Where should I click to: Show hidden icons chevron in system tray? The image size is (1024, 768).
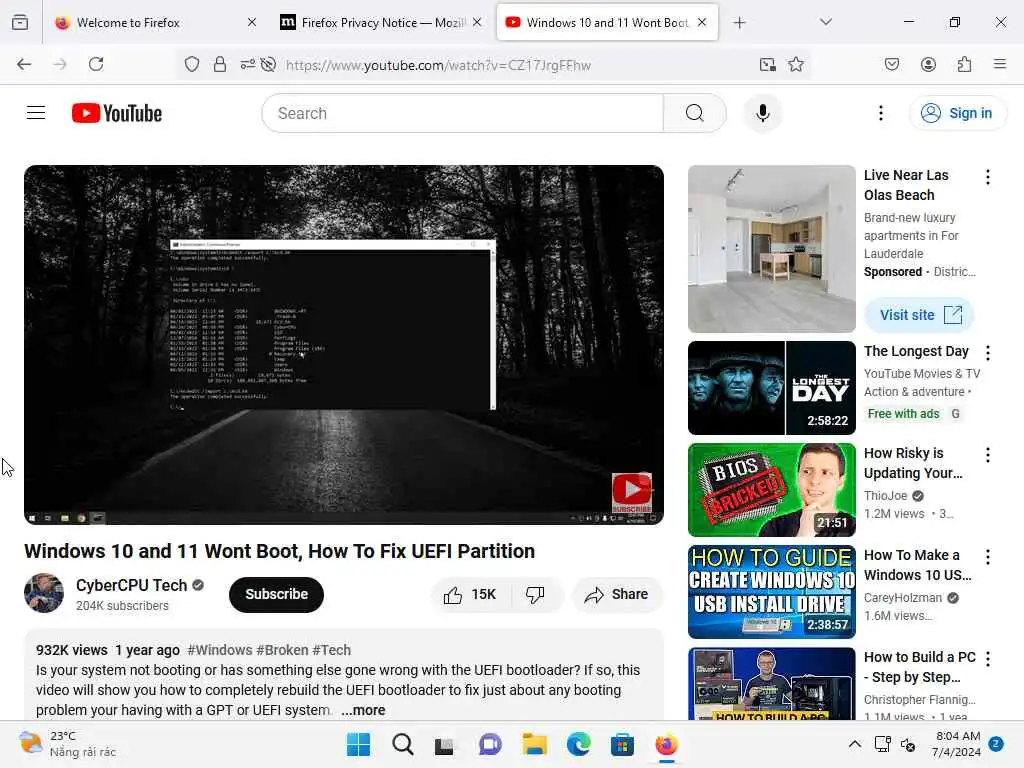click(854, 744)
